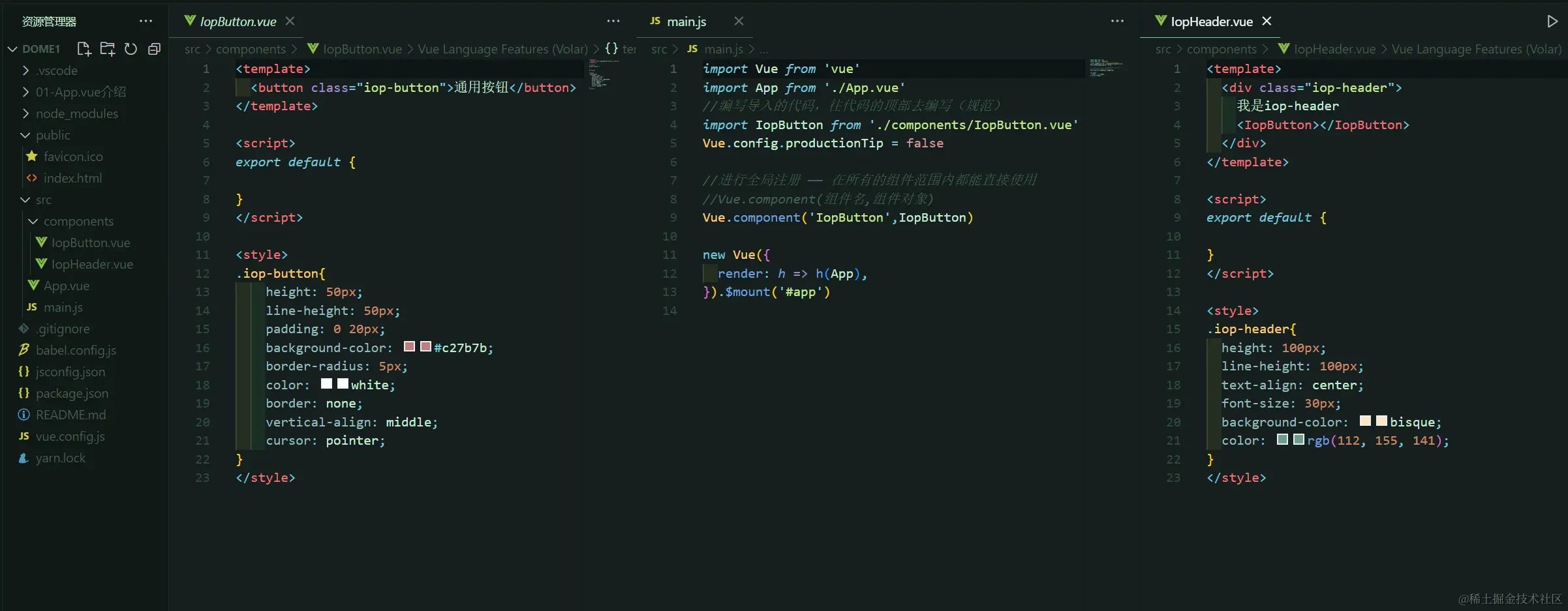This screenshot has height=611, width=1568.
Task: Open .gitignore in the file tree
Action: click(63, 329)
